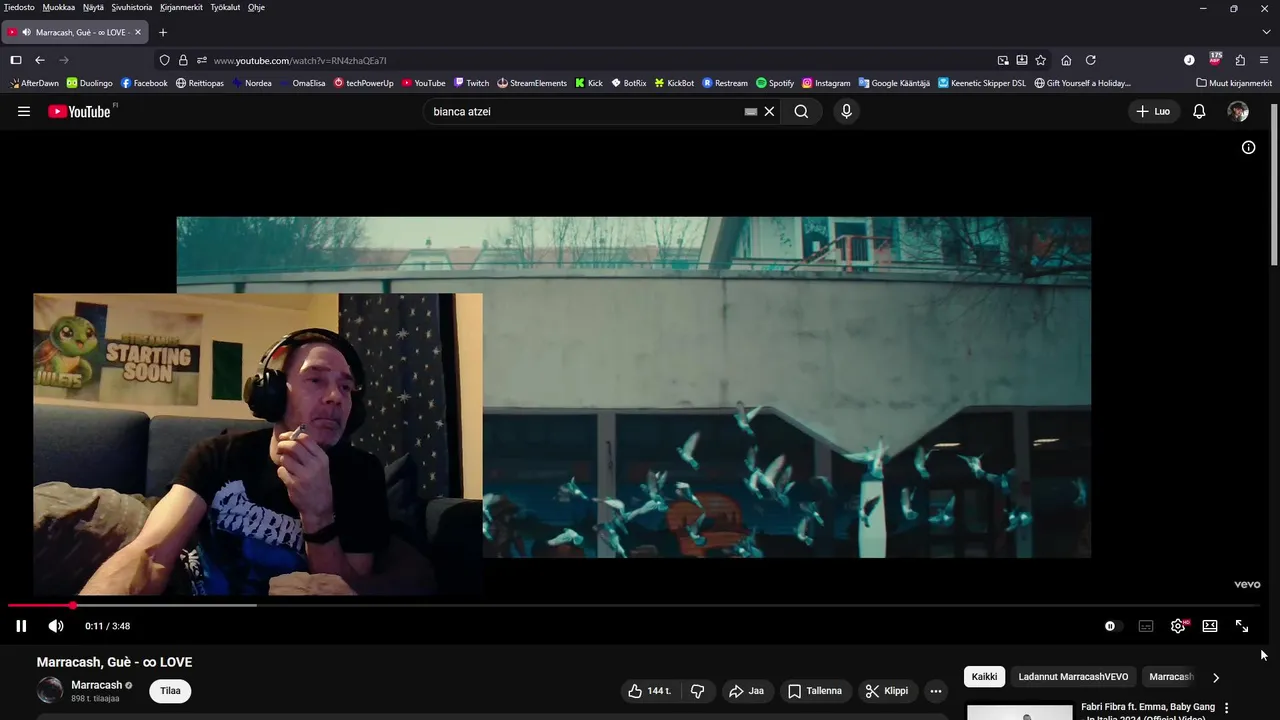The height and width of the screenshot is (720, 1280).
Task: Show site security padlock info
Action: tap(183, 60)
